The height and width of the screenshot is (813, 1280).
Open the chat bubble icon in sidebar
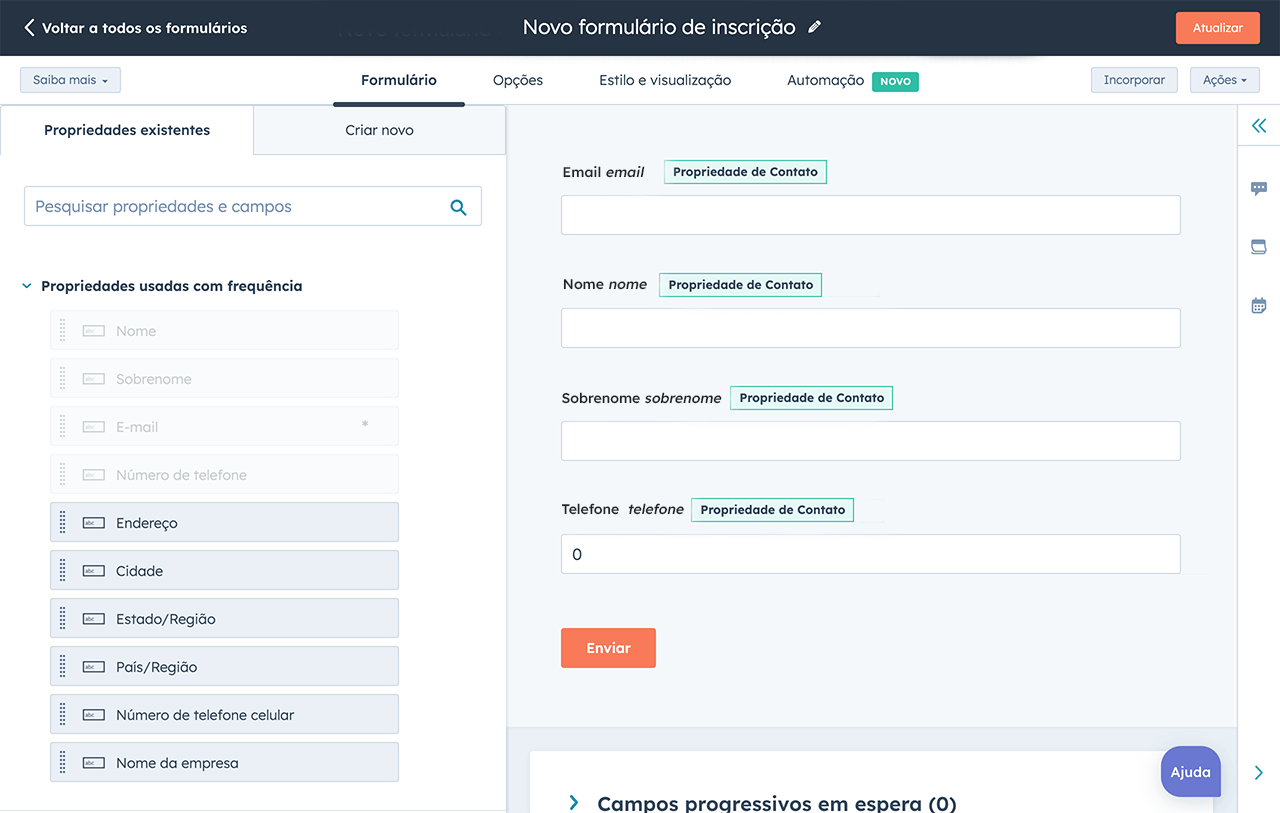click(1259, 188)
